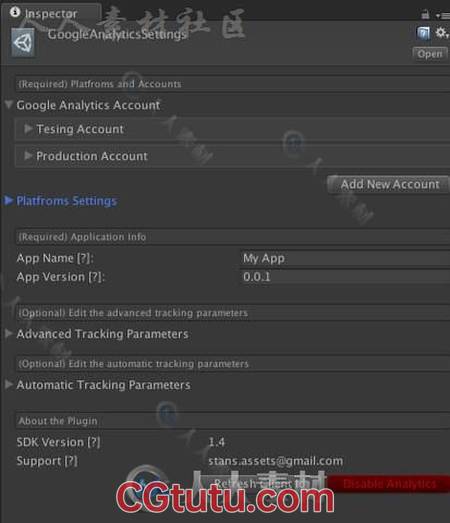Select the Inspector tab
Screen dimensions: 450x523
pyautogui.click(x=51, y=13)
